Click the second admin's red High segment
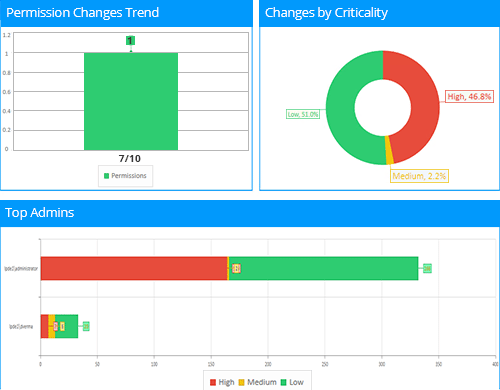Viewport: 500px width, 390px height. tap(44, 326)
